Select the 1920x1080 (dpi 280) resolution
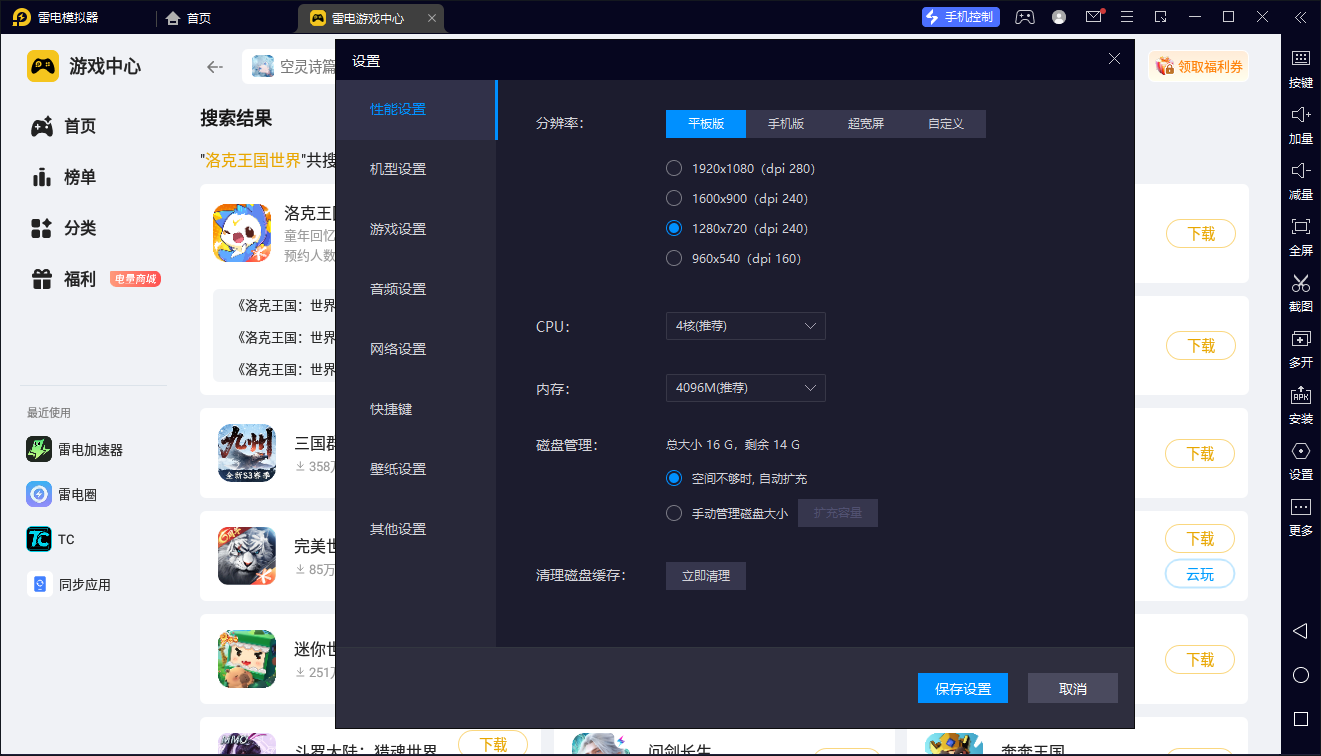 (x=741, y=169)
